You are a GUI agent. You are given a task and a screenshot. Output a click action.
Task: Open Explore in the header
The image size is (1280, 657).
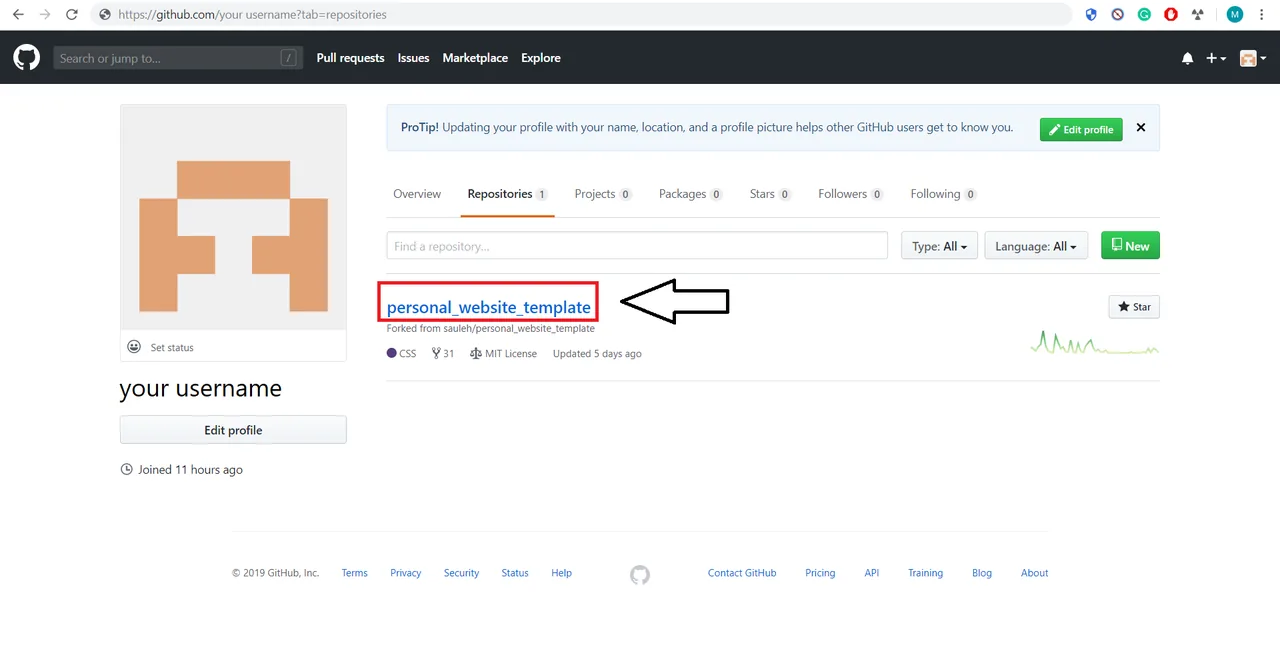(x=541, y=58)
